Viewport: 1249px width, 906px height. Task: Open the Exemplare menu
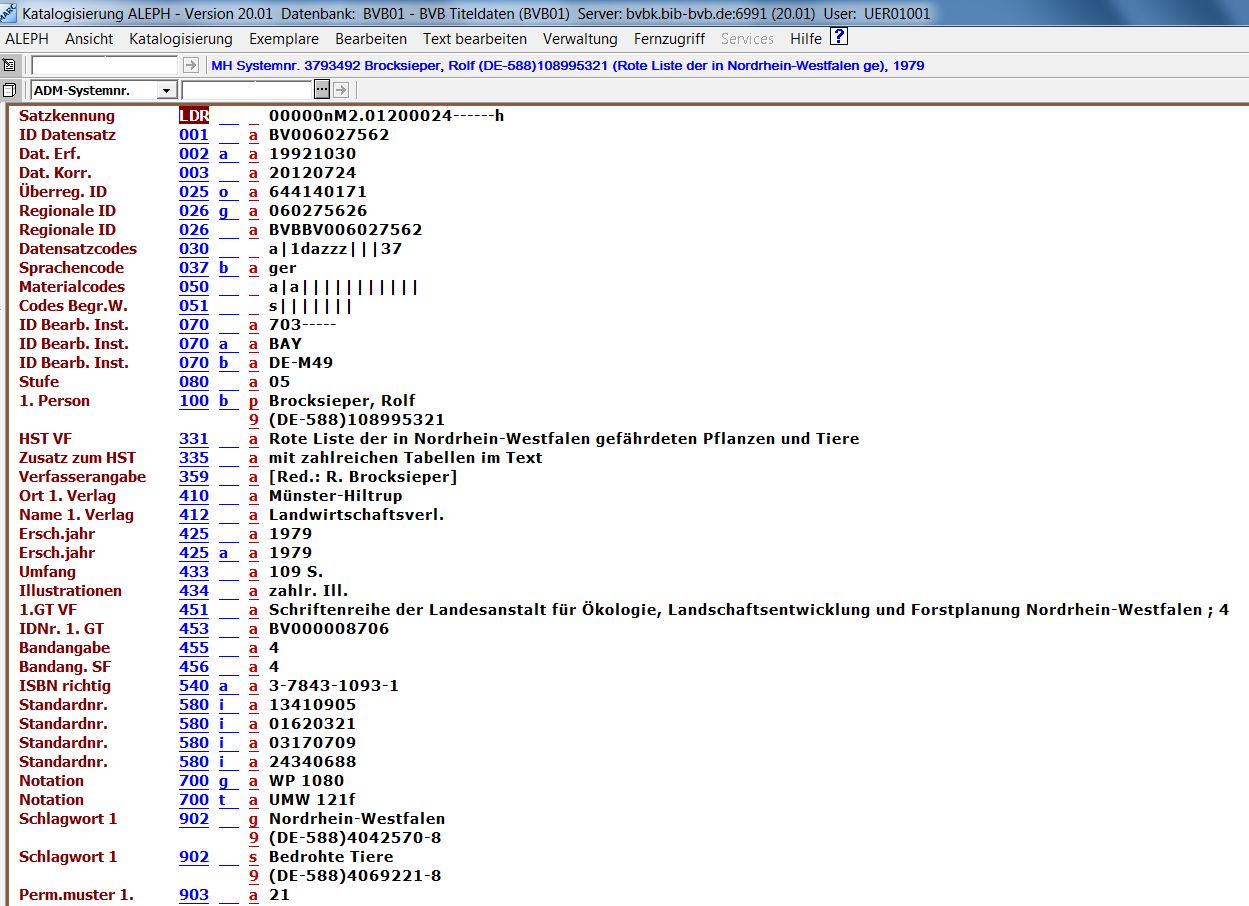point(284,39)
